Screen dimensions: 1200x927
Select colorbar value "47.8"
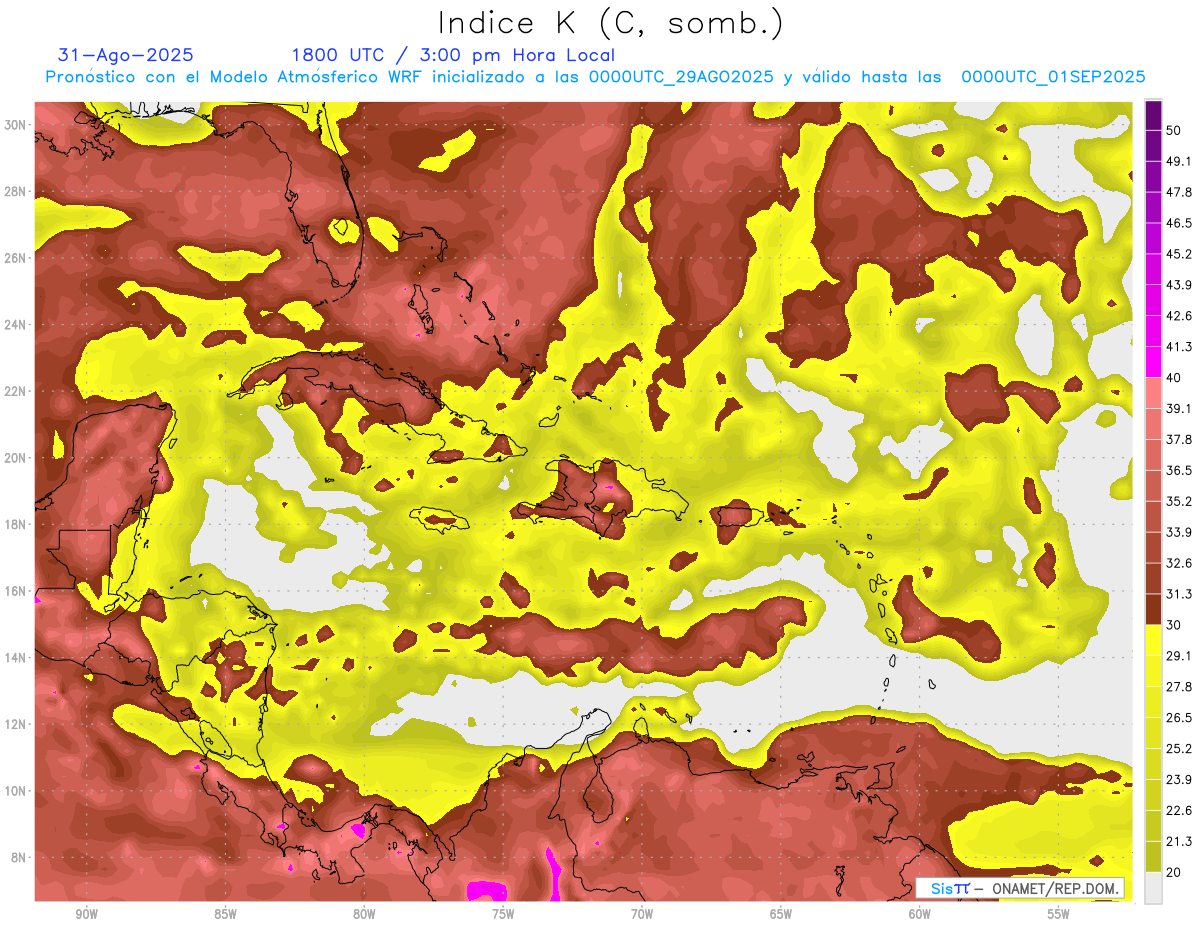[x=1179, y=192]
